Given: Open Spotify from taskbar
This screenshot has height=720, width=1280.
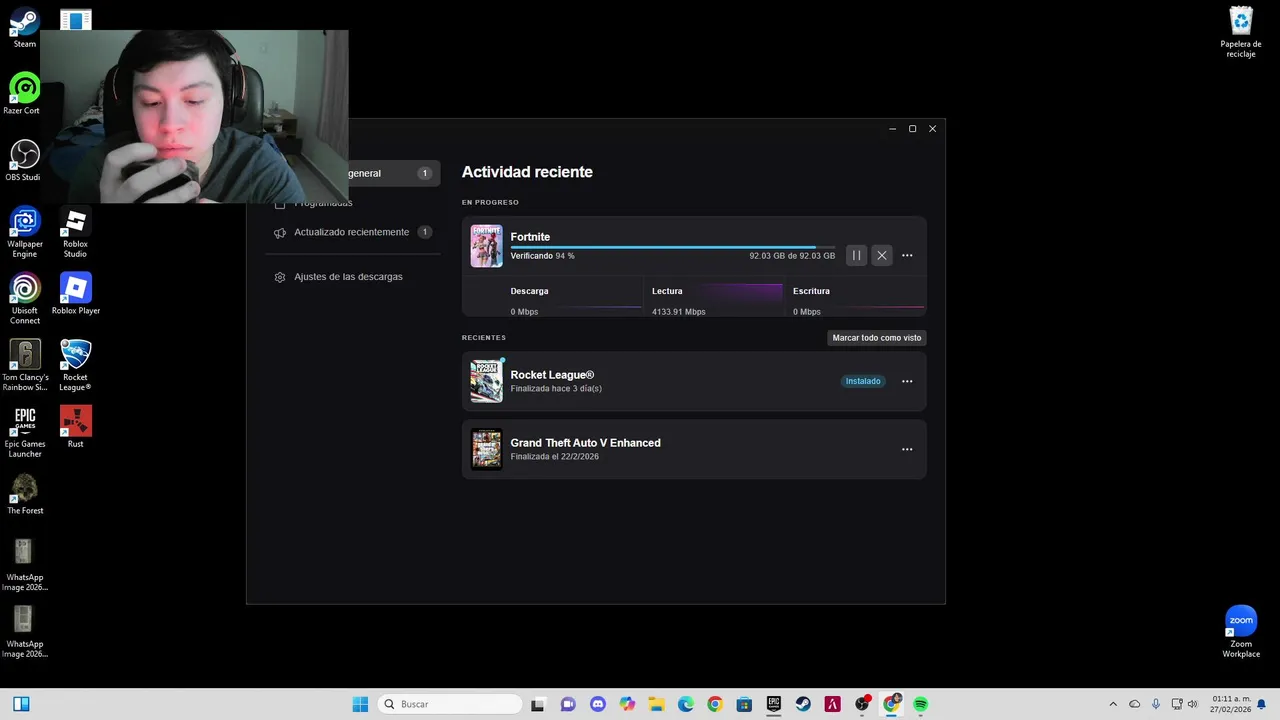Looking at the screenshot, I should point(920,704).
